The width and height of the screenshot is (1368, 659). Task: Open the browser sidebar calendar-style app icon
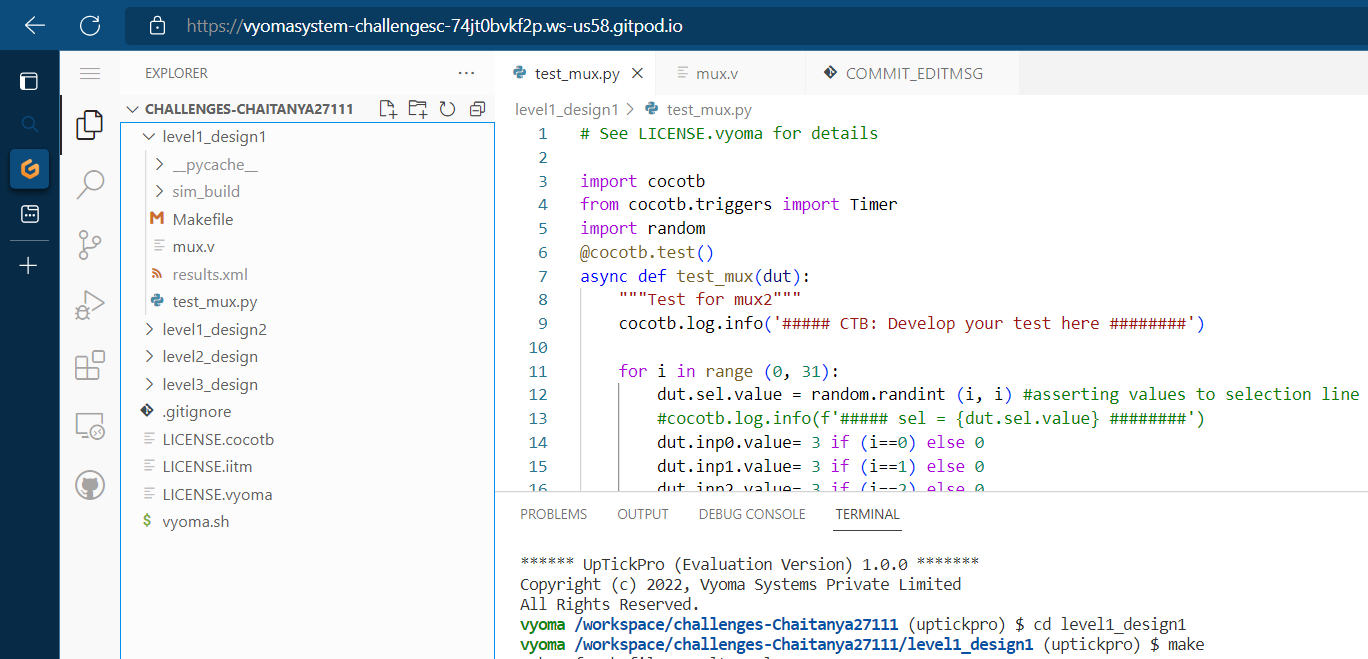point(29,214)
